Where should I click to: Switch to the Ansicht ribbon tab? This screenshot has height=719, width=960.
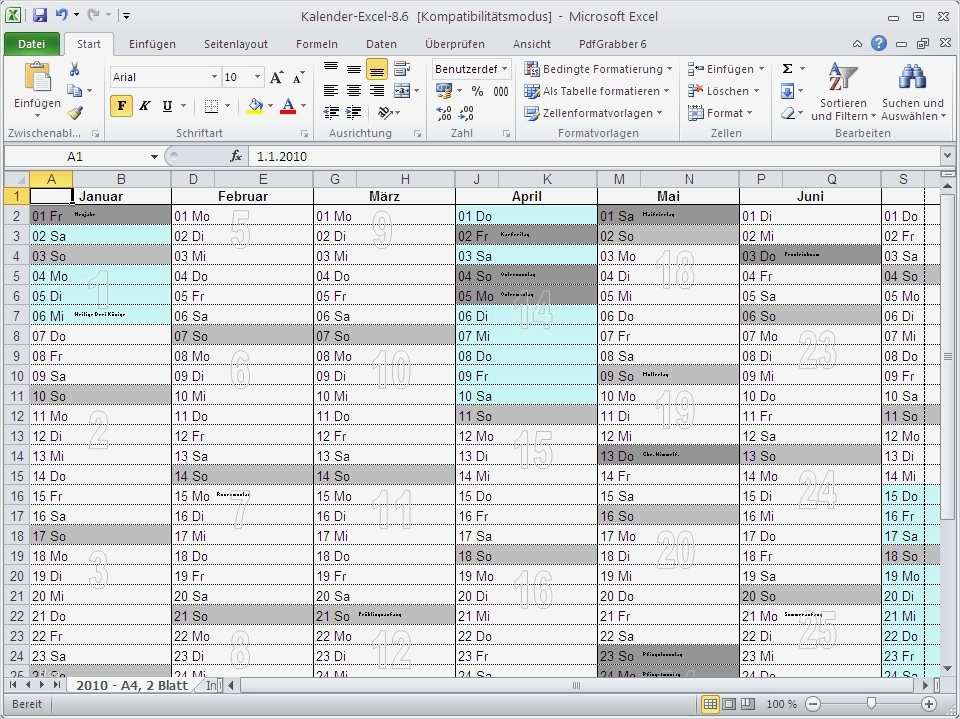[531, 44]
